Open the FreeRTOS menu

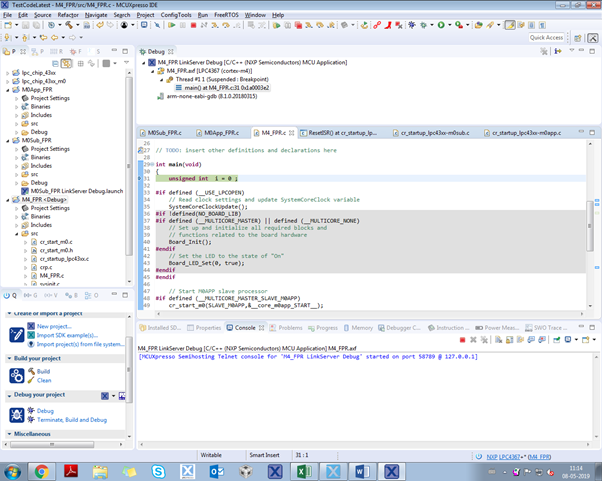tap(224, 15)
